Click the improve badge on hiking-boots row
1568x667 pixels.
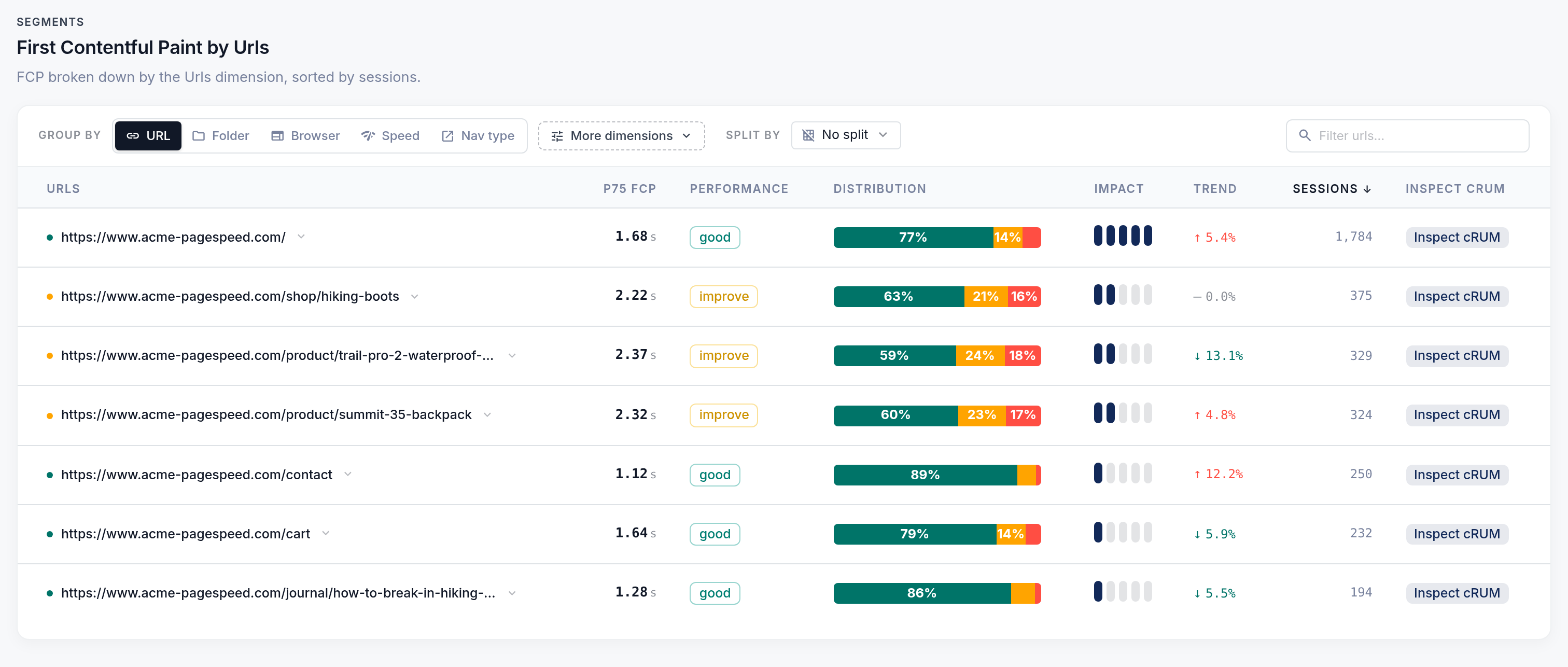[723, 296]
